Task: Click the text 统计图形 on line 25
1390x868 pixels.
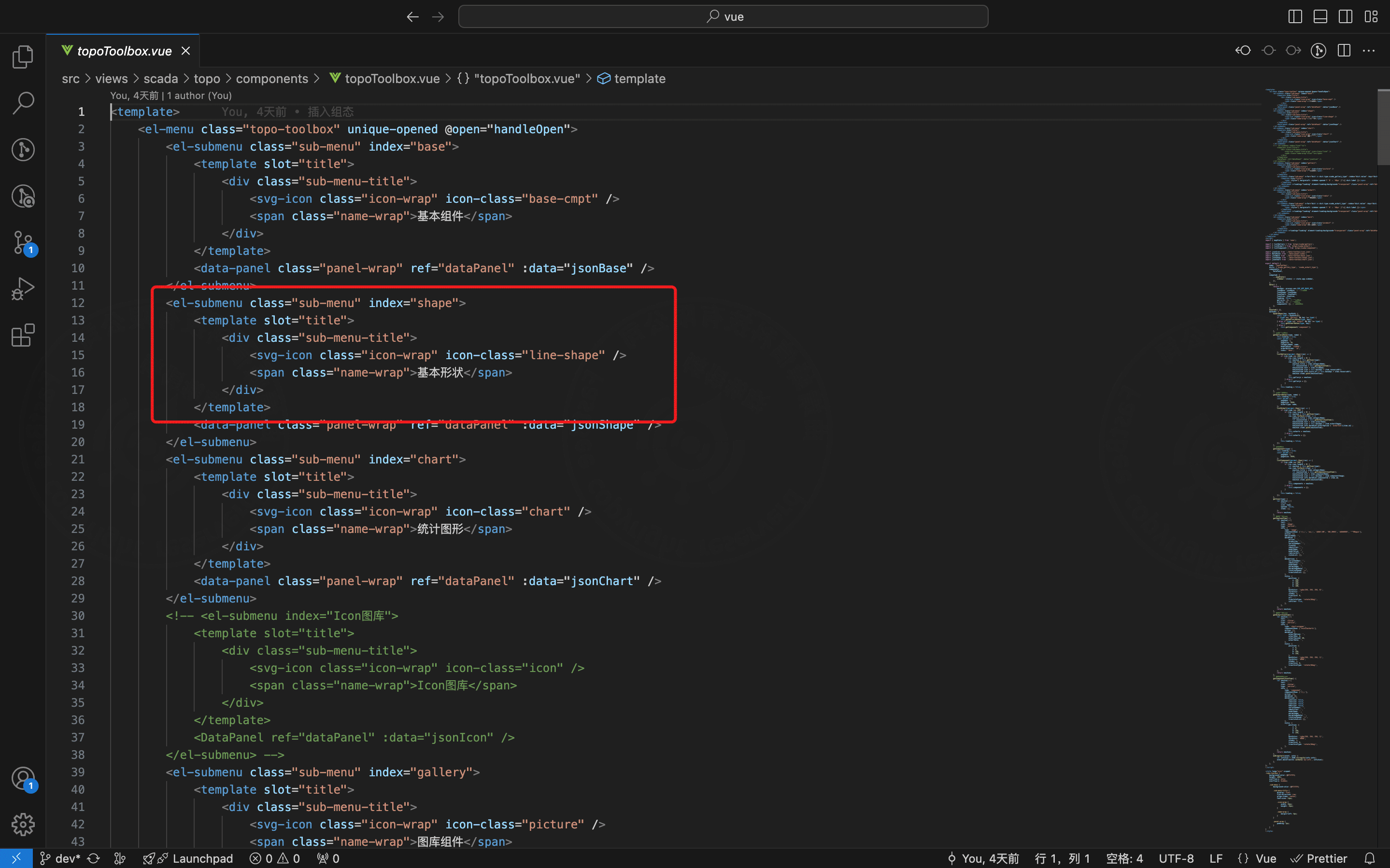Action: (x=440, y=529)
